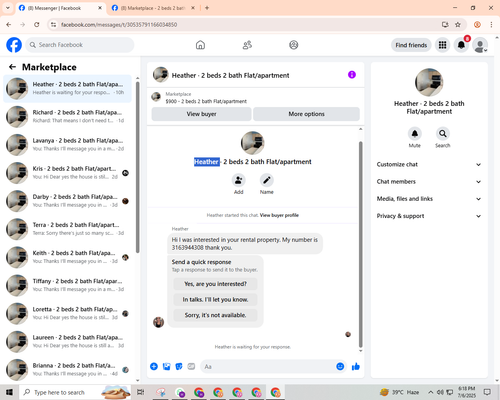Open Richard conversation in list

click(x=67, y=117)
